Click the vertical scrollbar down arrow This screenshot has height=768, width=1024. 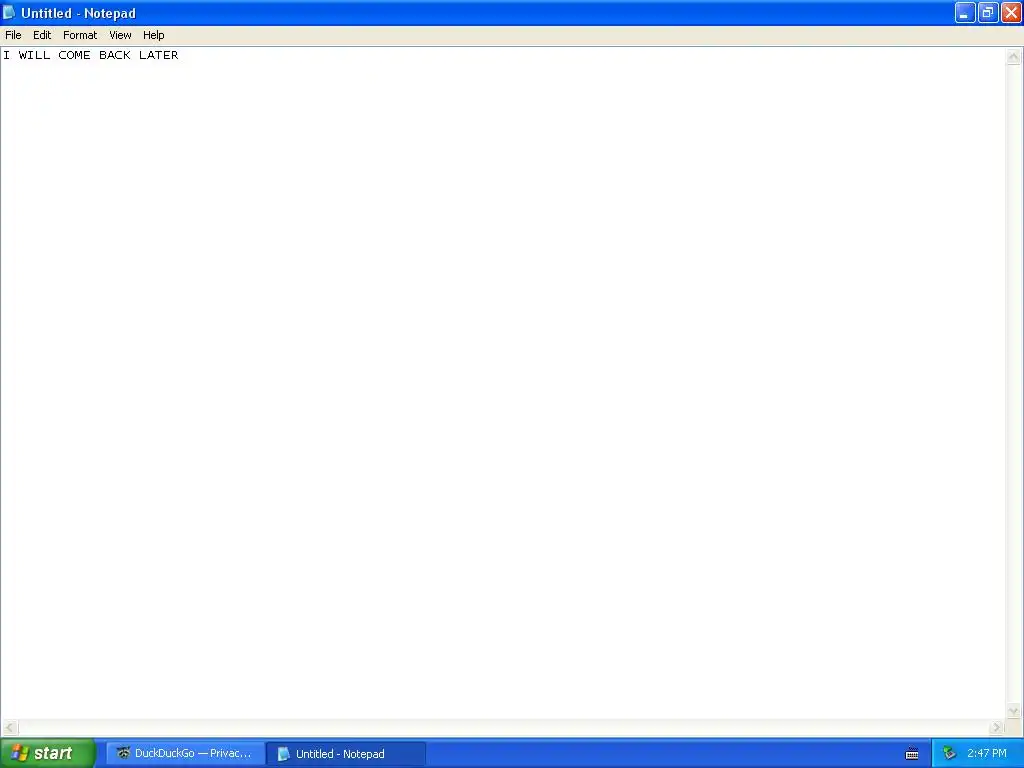pos(1013,711)
